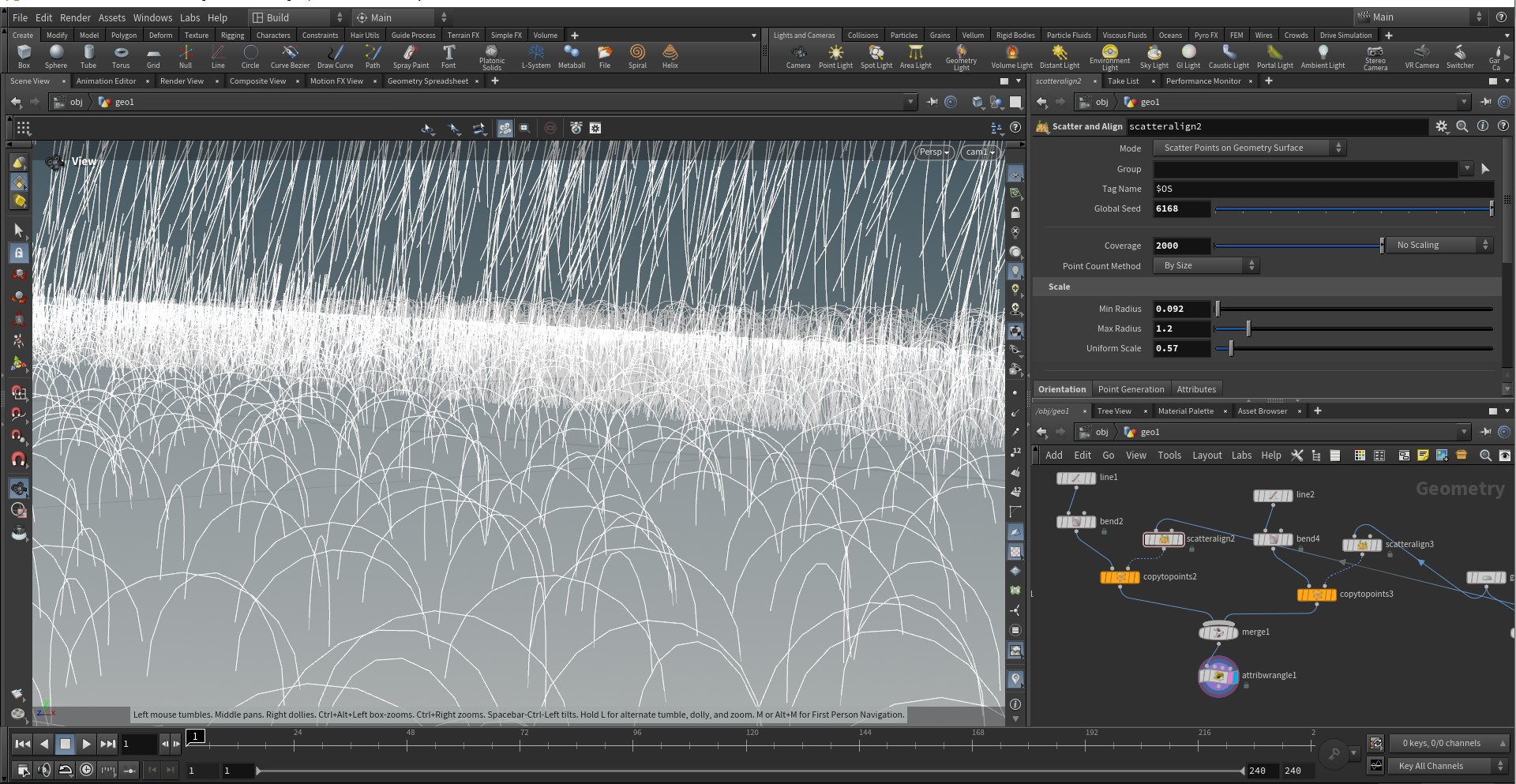The width and height of the screenshot is (1516, 784).
Task: Select the Helix shelf tool
Action: pos(670,56)
